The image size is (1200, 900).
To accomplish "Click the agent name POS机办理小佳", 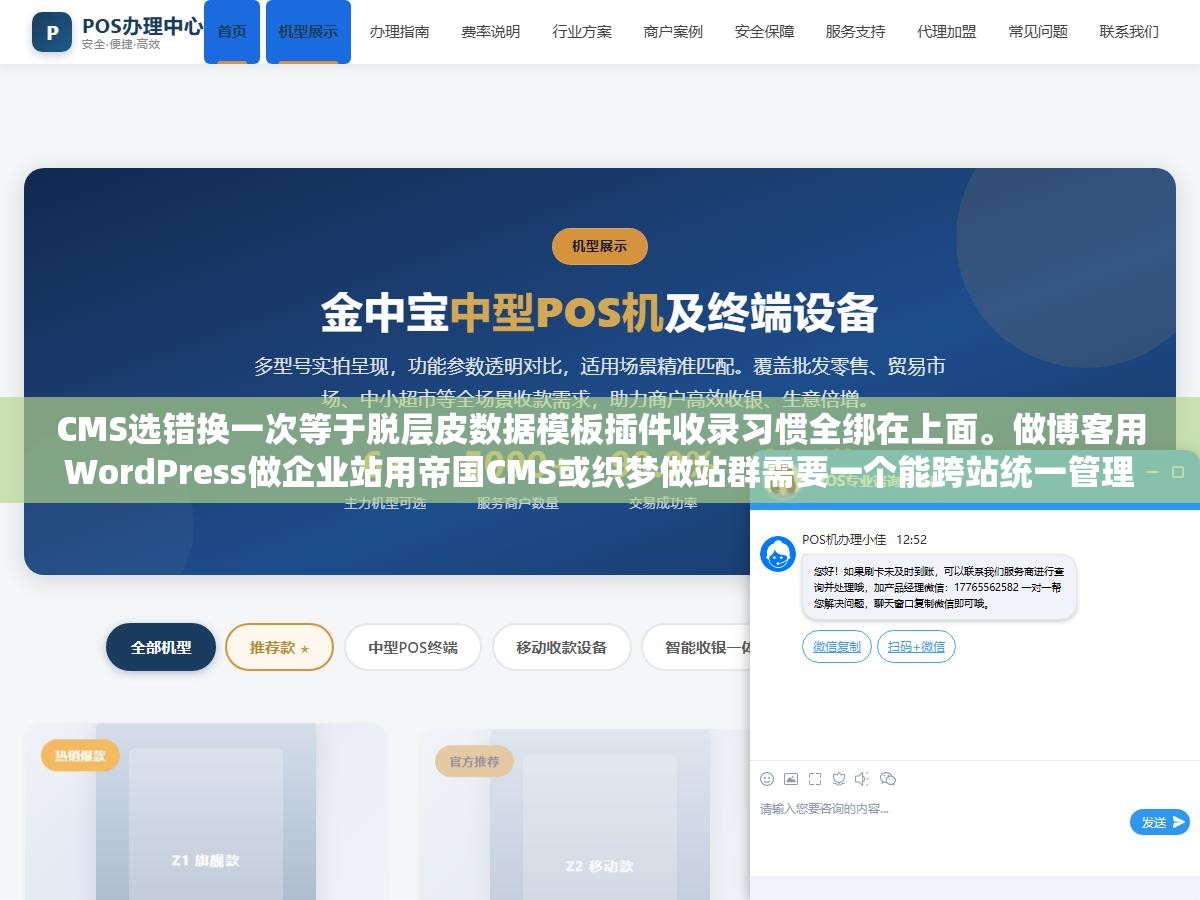I will coord(844,539).
